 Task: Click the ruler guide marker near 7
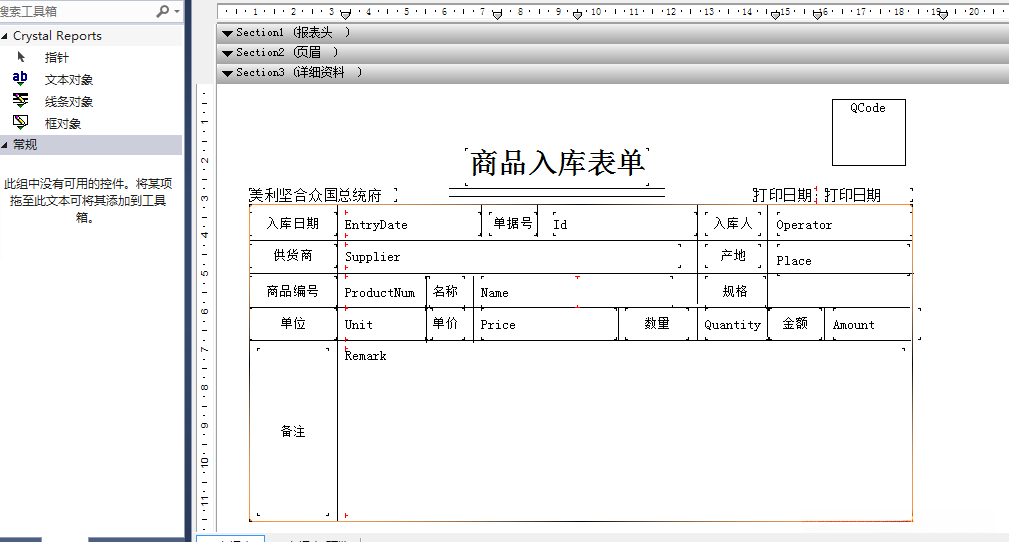tap(497, 15)
